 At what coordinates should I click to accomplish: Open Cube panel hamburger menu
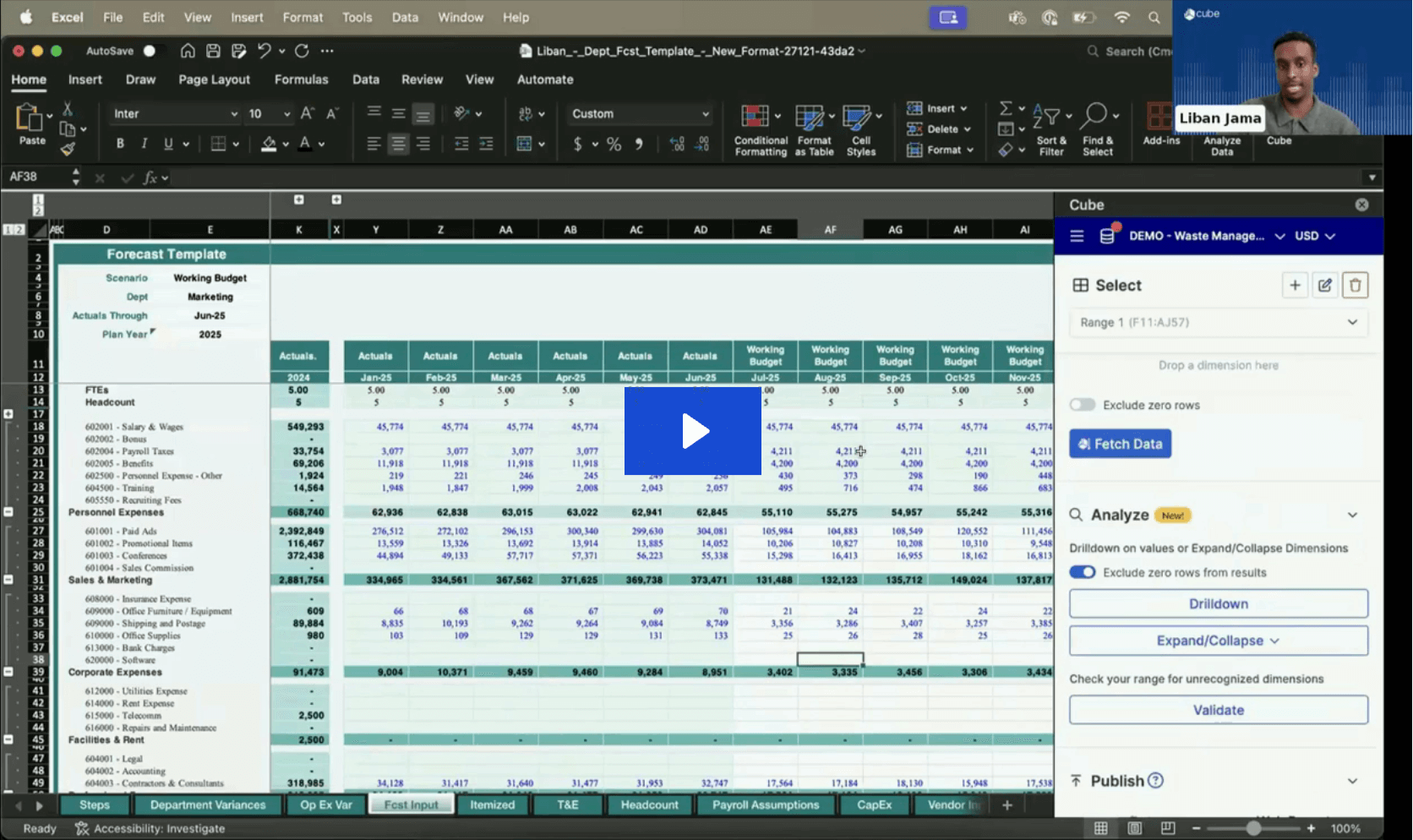coord(1077,237)
